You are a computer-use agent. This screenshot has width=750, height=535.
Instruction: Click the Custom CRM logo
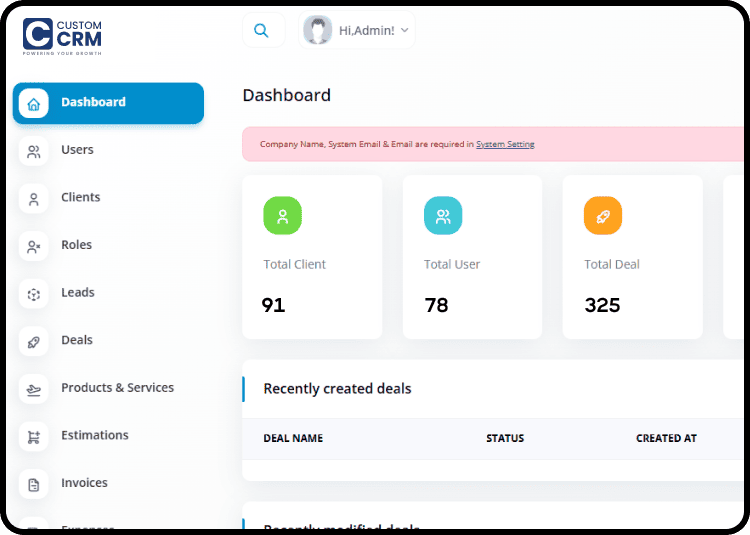click(62, 36)
